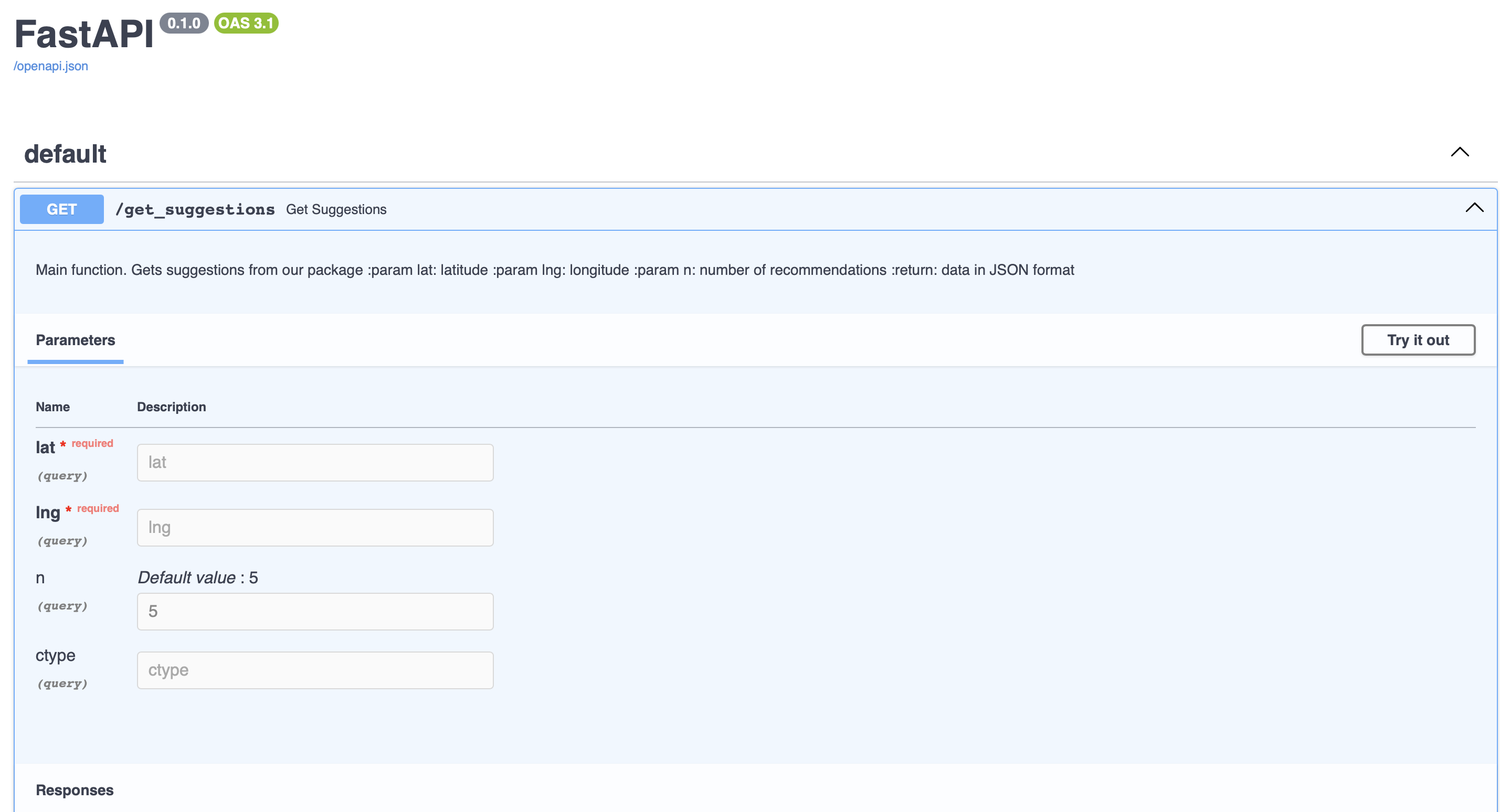Click the ctype input field

tap(315, 670)
